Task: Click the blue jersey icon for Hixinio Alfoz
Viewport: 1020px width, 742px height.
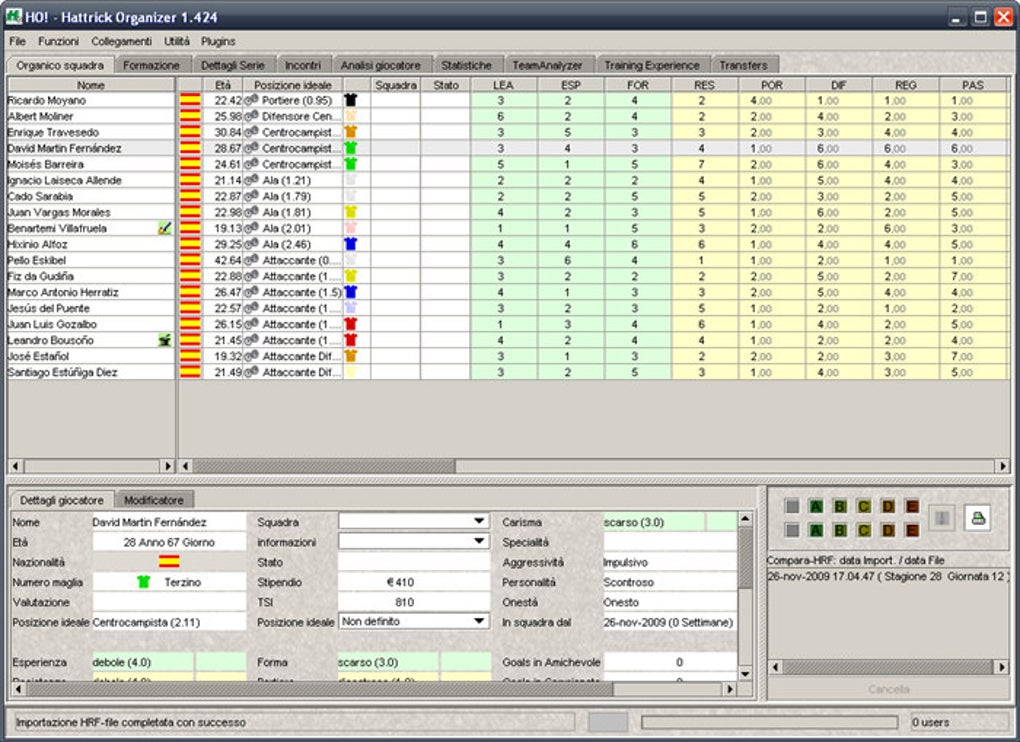Action: (351, 244)
